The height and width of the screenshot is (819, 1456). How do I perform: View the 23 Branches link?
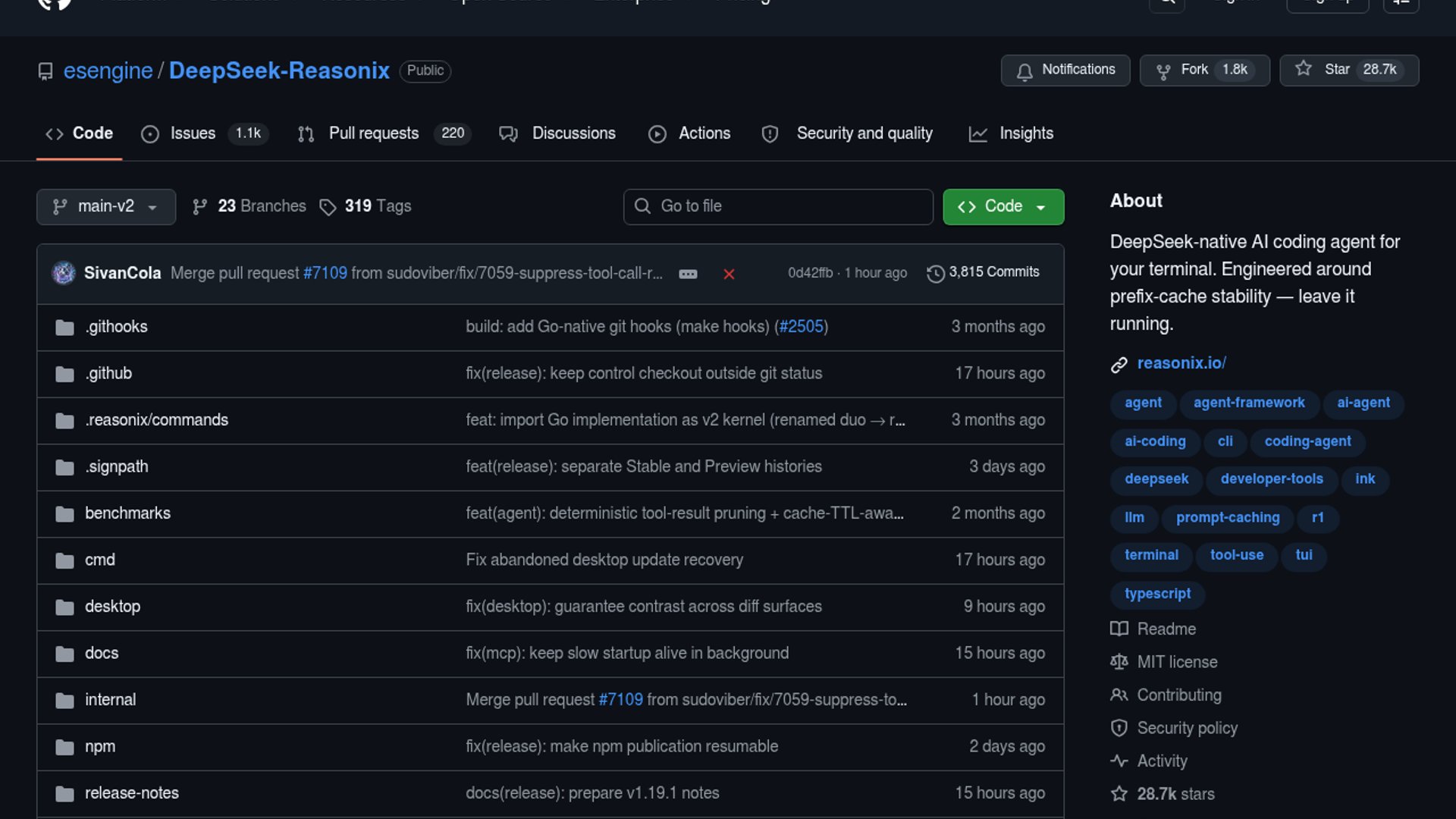click(249, 206)
